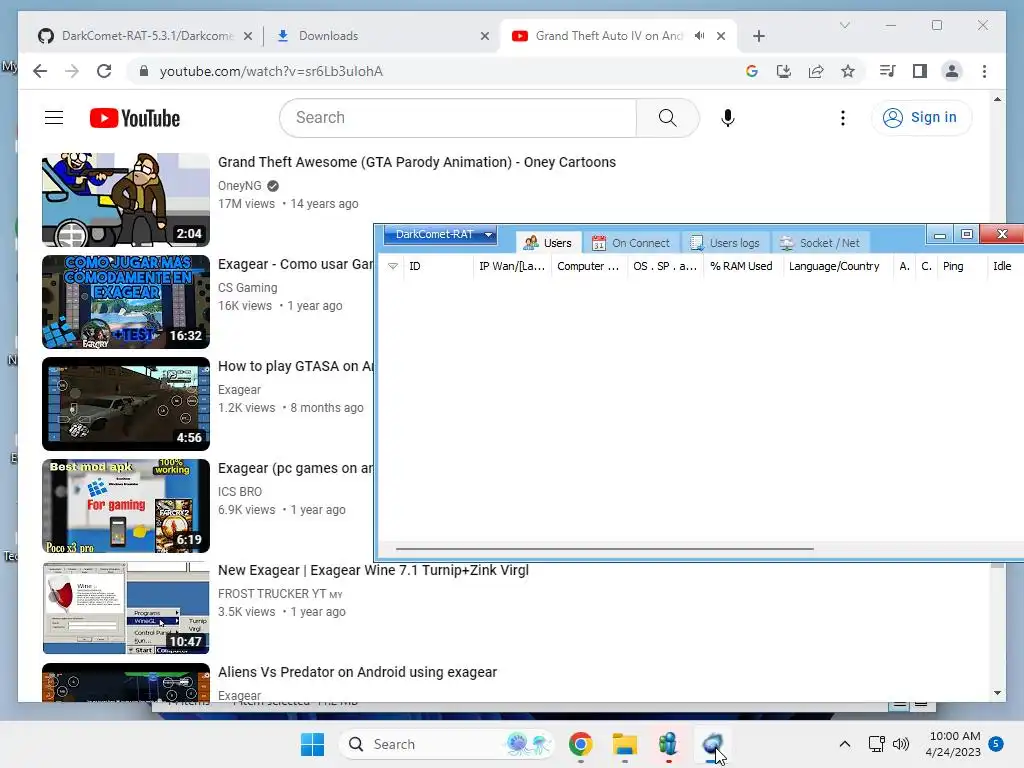This screenshot has height=768, width=1024.
Task: Sort by % RAM Used column
Action: coord(741,266)
